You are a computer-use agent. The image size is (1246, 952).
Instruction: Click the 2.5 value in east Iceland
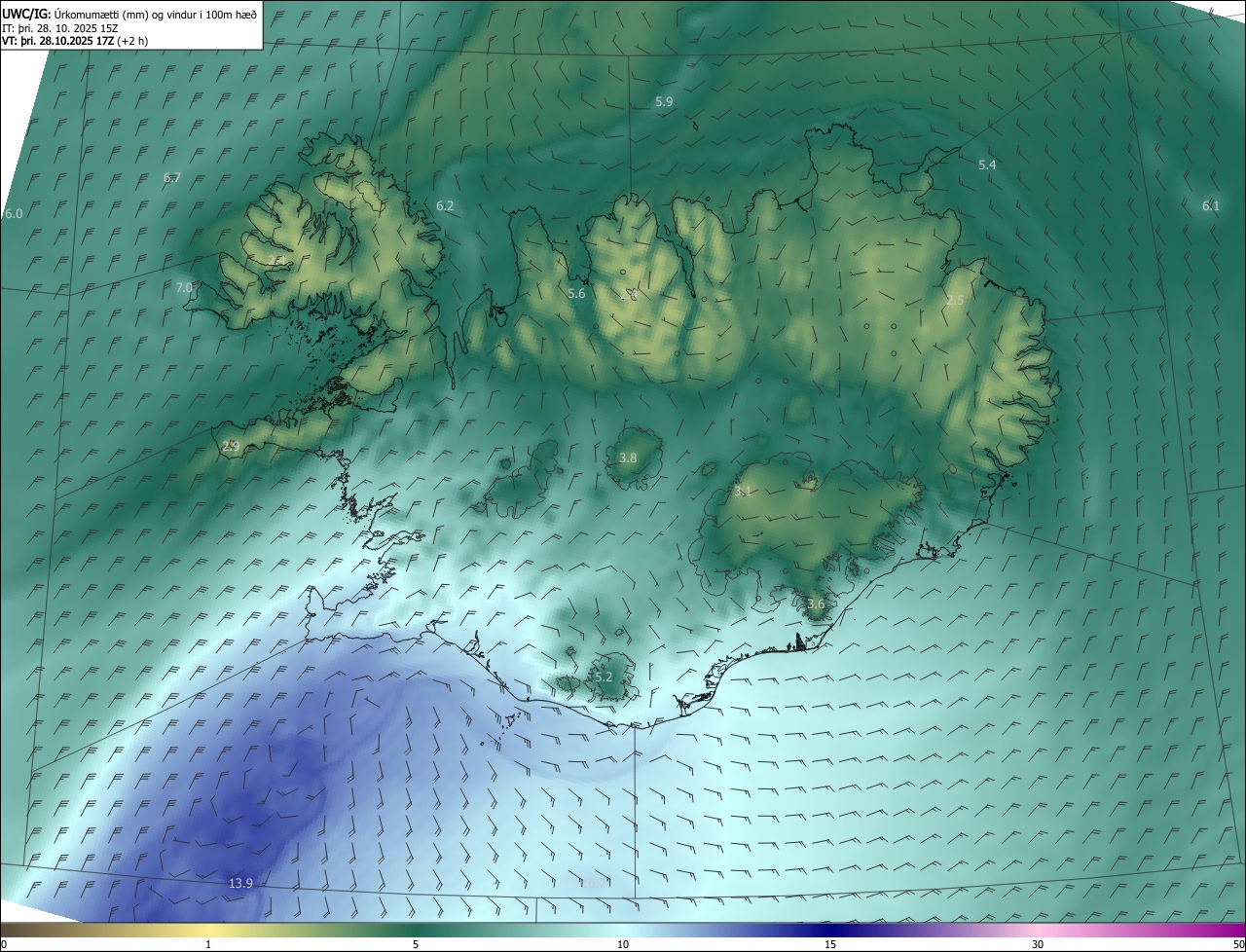point(955,301)
